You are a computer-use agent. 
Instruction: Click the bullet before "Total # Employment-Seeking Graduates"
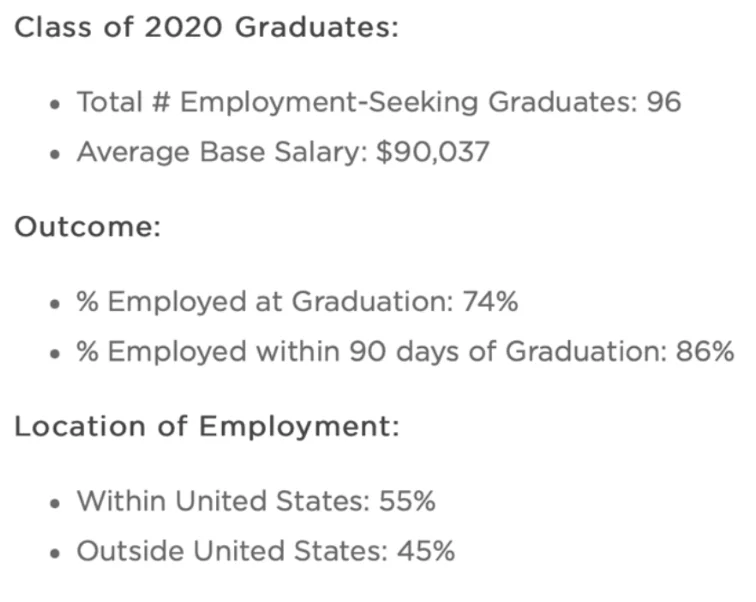[x=55, y=104]
